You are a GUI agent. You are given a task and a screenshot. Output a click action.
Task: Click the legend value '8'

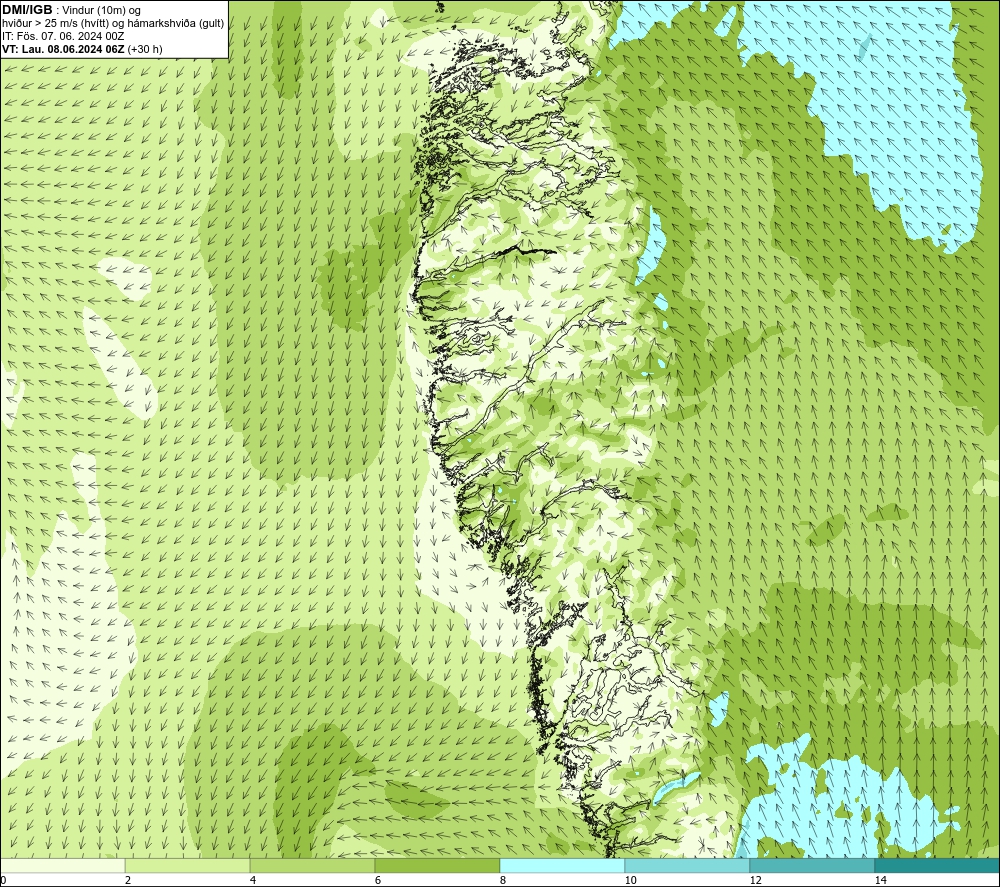[503, 881]
